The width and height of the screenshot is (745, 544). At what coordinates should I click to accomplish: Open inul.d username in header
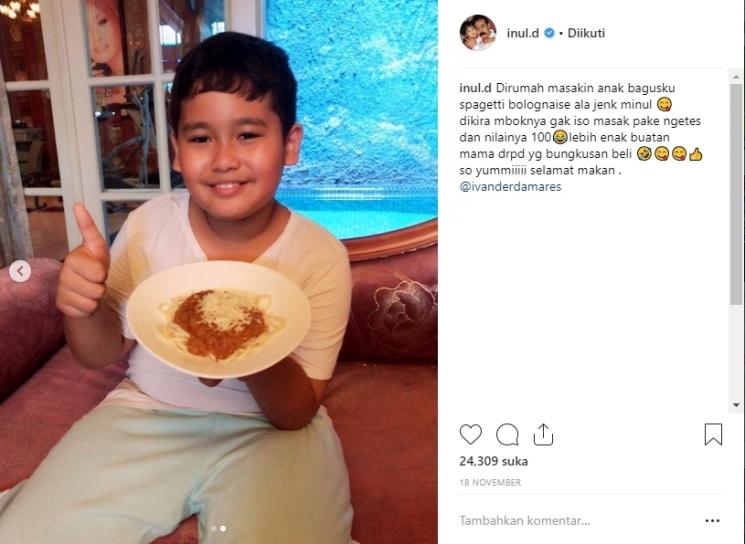(x=522, y=33)
